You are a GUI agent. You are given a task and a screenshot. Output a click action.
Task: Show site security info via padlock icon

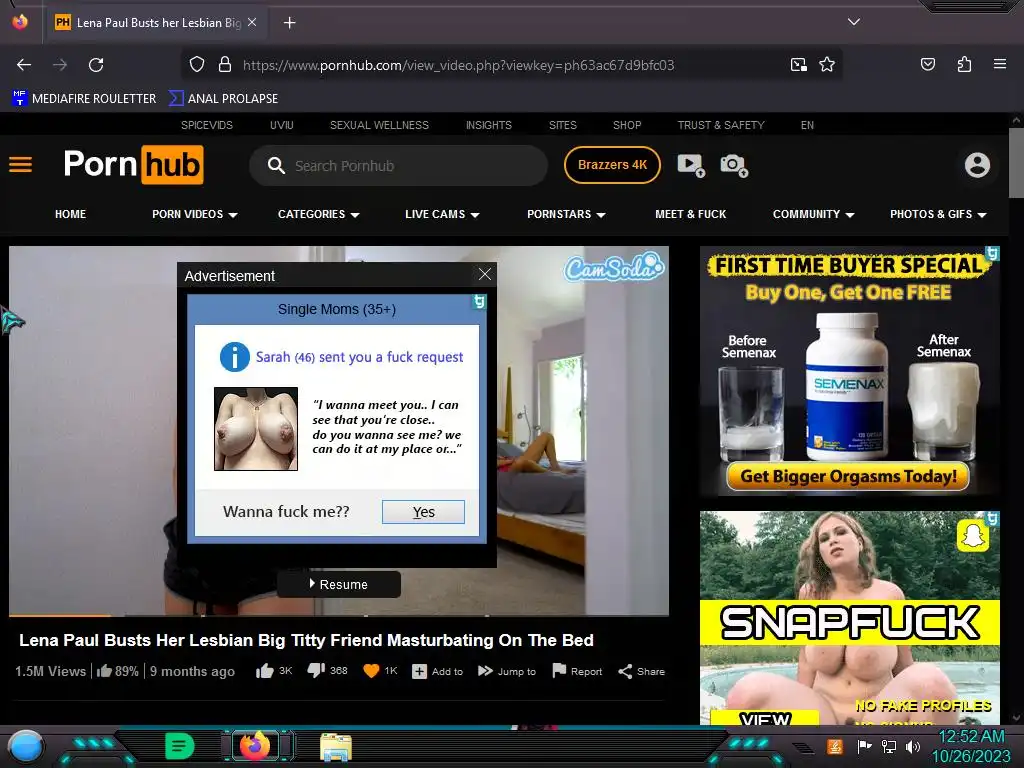click(x=225, y=65)
